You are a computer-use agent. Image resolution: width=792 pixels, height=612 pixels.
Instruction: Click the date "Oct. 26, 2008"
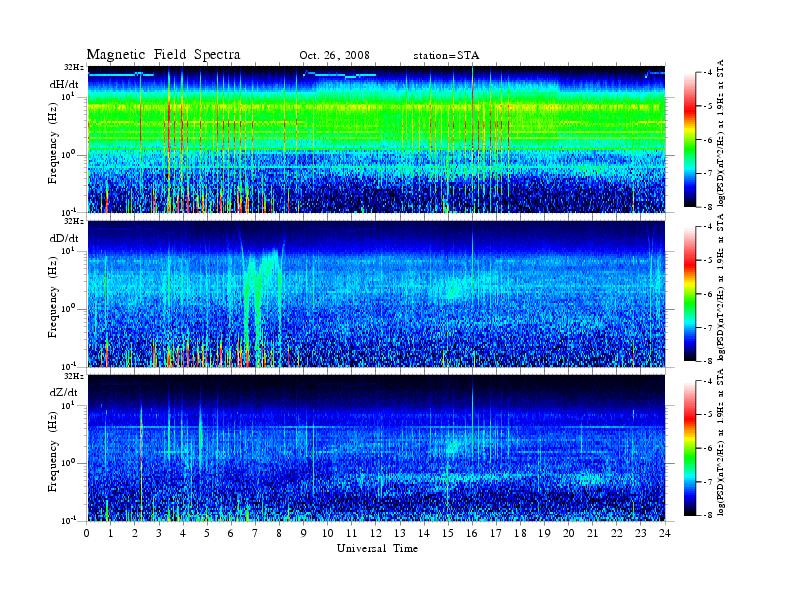(x=334, y=55)
